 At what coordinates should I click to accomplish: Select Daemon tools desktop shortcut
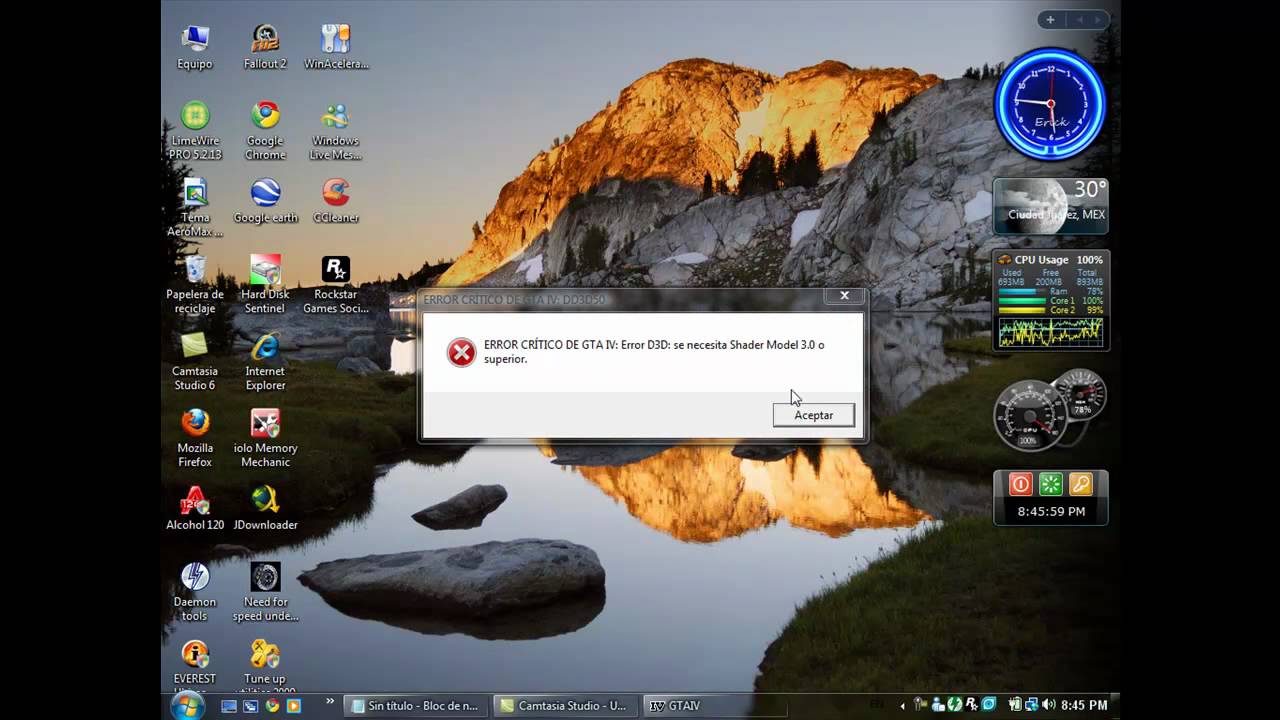(x=195, y=593)
